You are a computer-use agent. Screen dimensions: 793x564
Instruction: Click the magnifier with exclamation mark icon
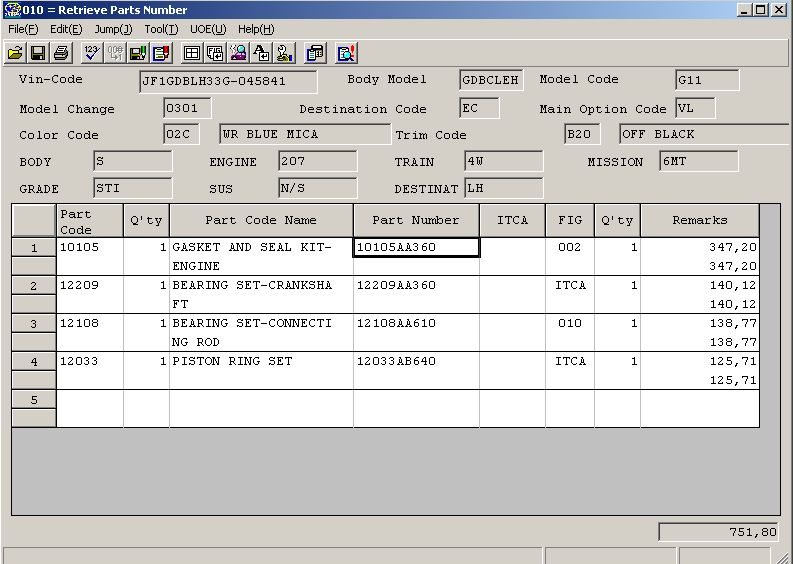coord(346,53)
